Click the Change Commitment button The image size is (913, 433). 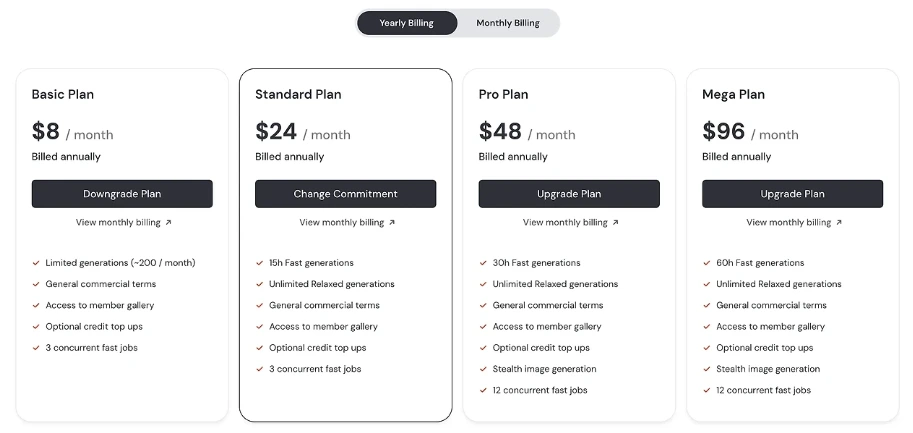pyautogui.click(x=345, y=194)
